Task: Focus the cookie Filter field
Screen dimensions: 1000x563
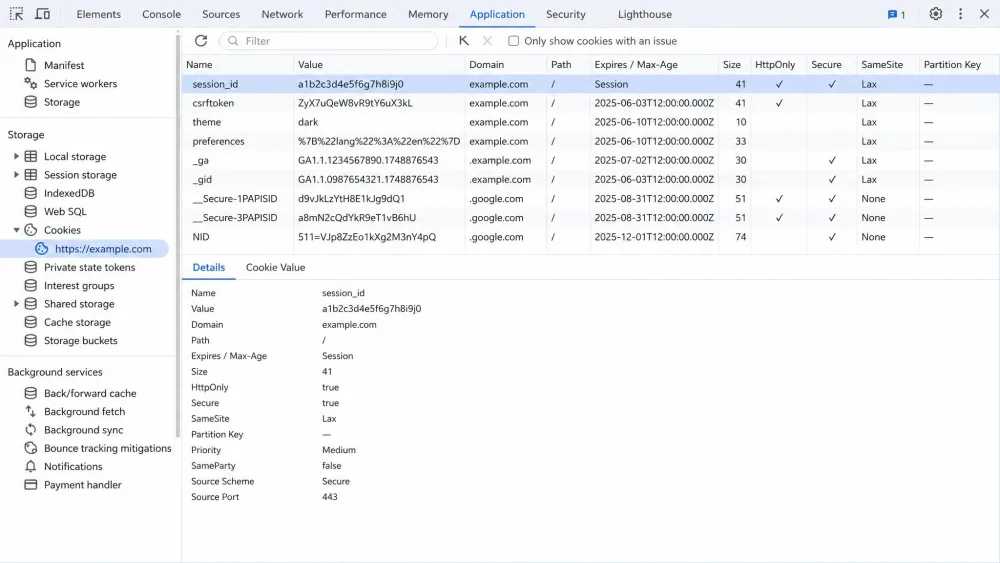Action: click(x=329, y=41)
